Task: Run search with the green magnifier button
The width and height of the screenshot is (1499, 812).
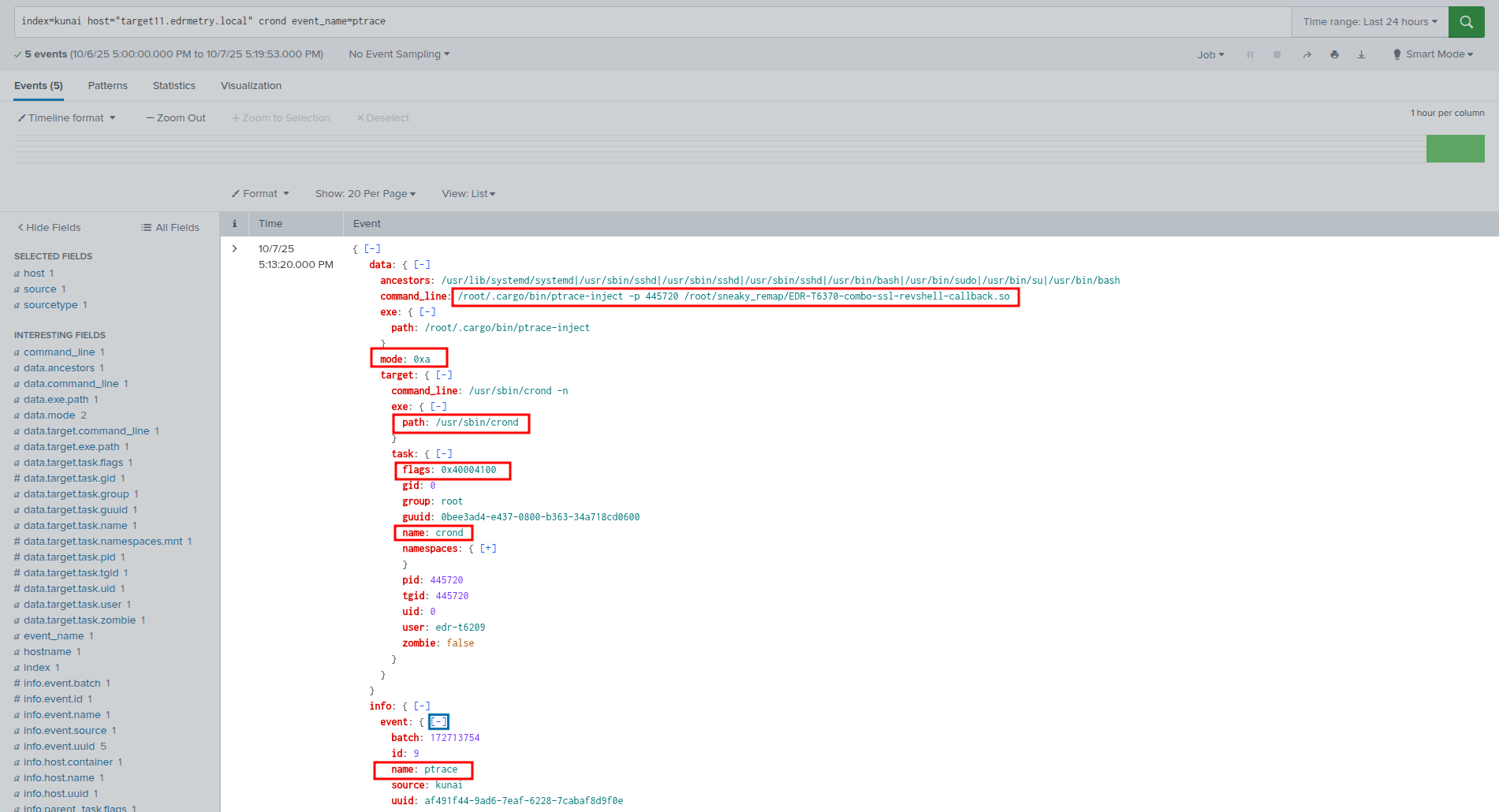Action: tap(1466, 22)
